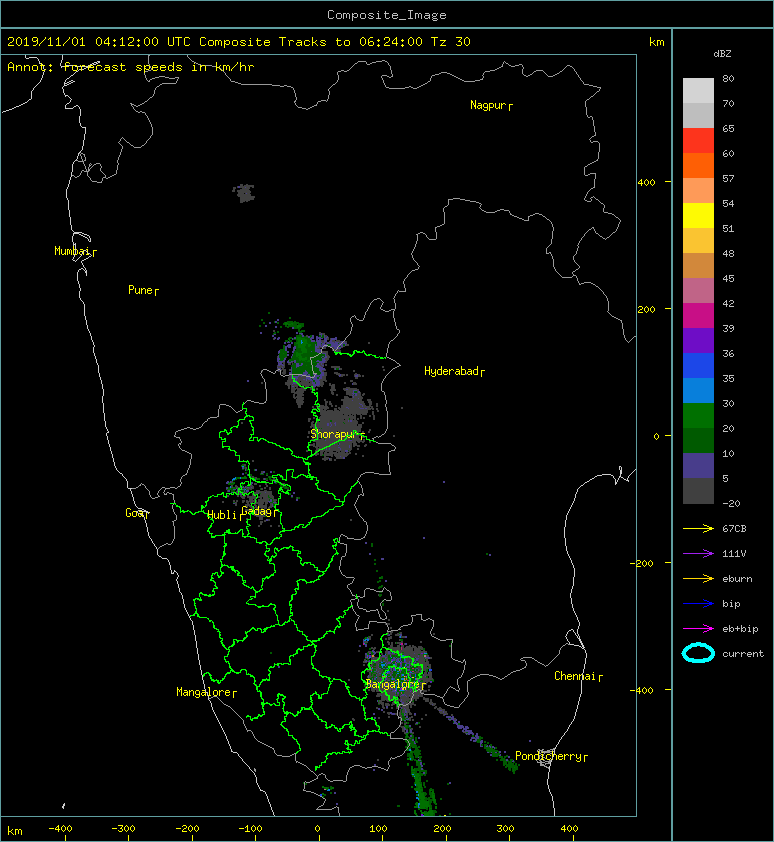Select the slate-purple swatch near 10 dBZ
Viewport: 774px width, 842px height.
(698, 466)
